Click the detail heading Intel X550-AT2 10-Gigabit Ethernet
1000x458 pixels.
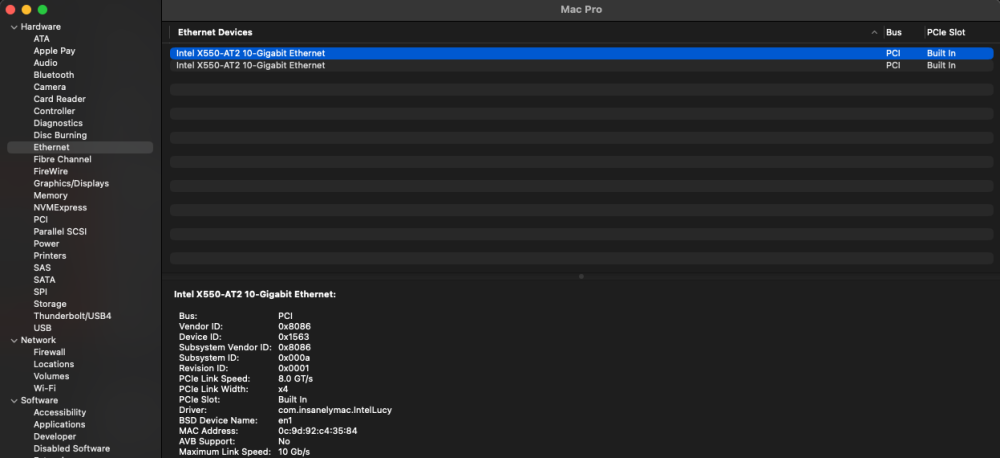[x=255, y=295]
